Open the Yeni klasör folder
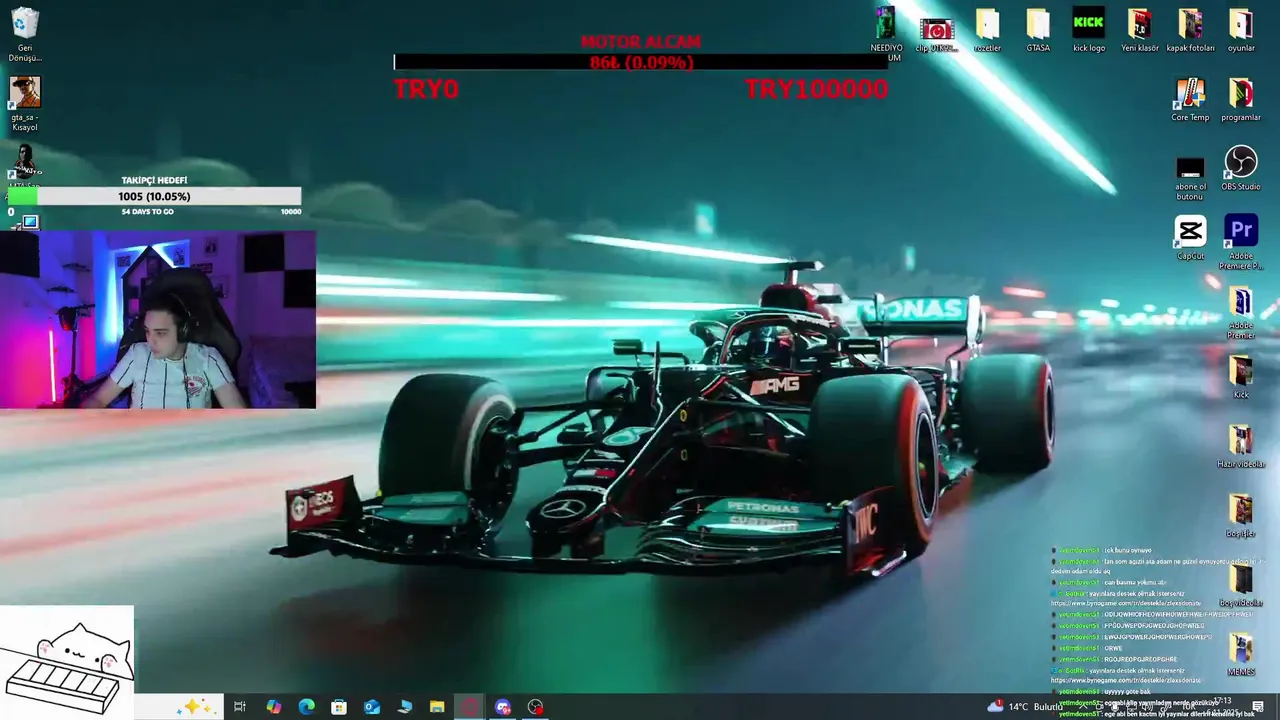The image size is (1280, 720). 1140,31
